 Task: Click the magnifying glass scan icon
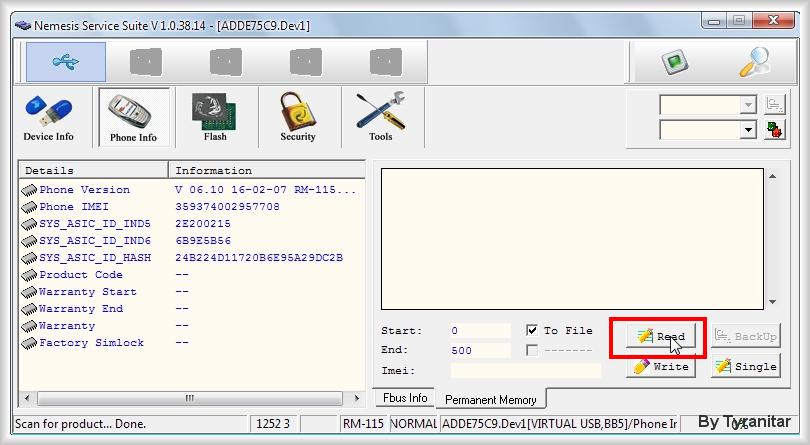coord(754,62)
